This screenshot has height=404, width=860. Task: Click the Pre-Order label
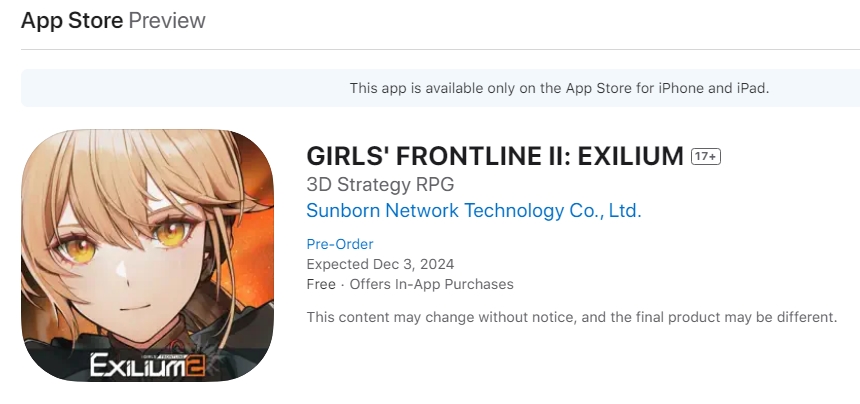coord(339,244)
